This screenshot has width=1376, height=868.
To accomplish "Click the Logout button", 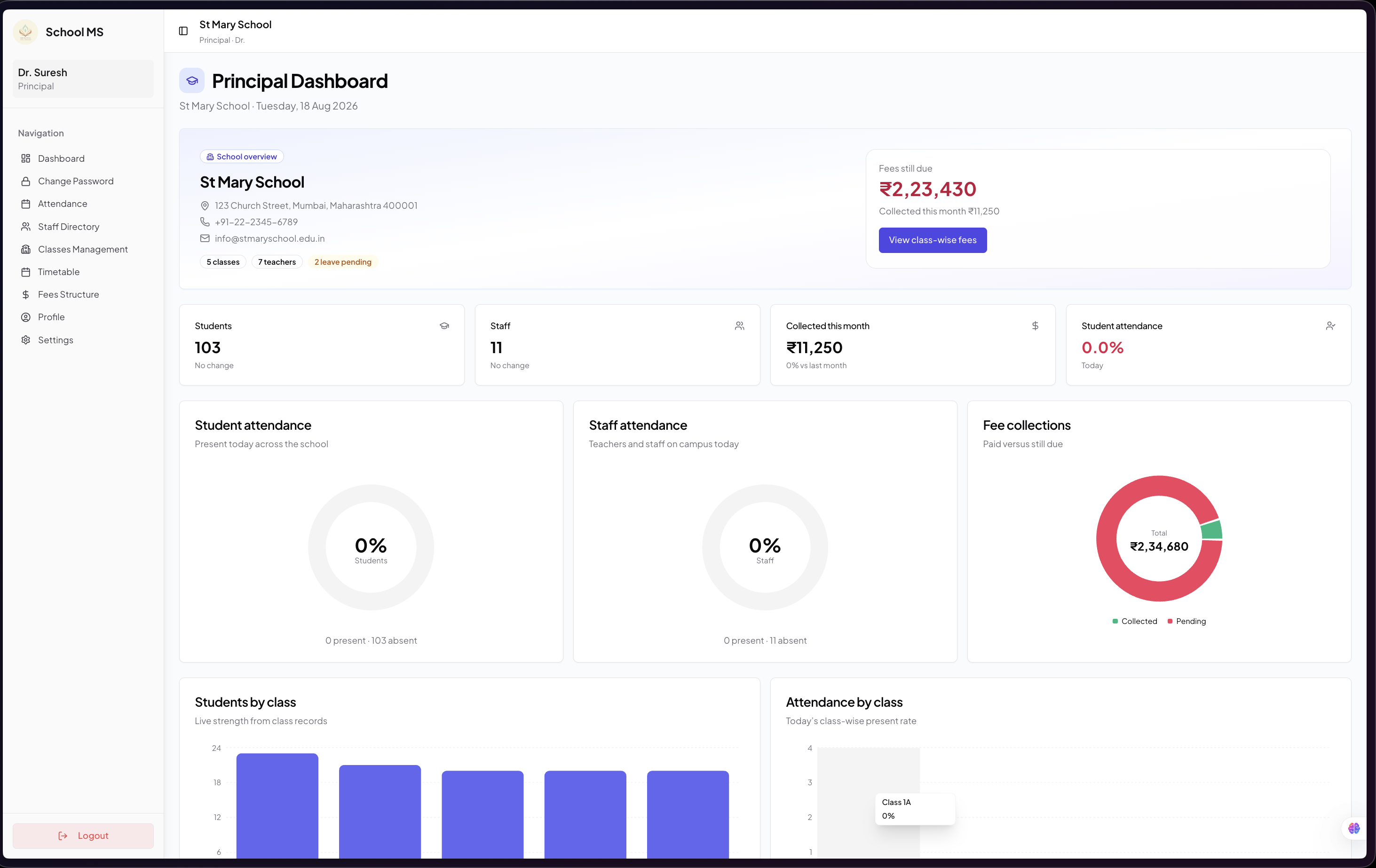I will point(83,836).
